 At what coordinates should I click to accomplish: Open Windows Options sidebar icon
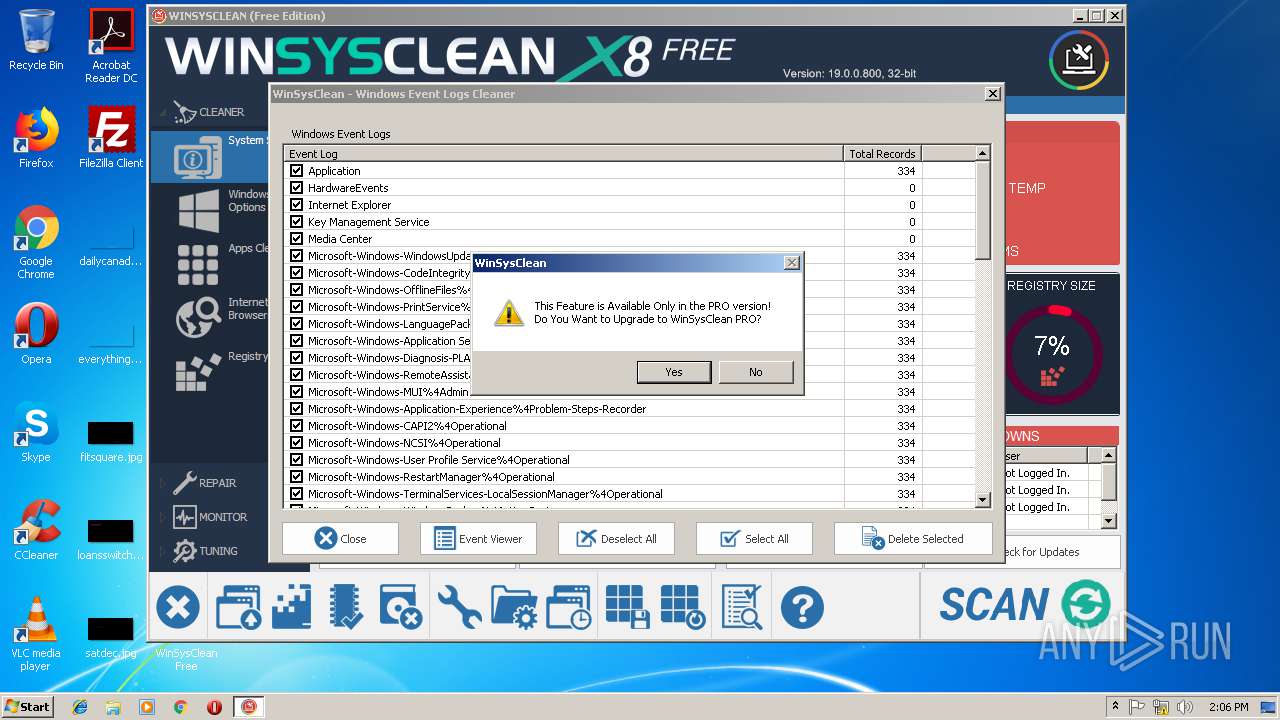tap(198, 210)
